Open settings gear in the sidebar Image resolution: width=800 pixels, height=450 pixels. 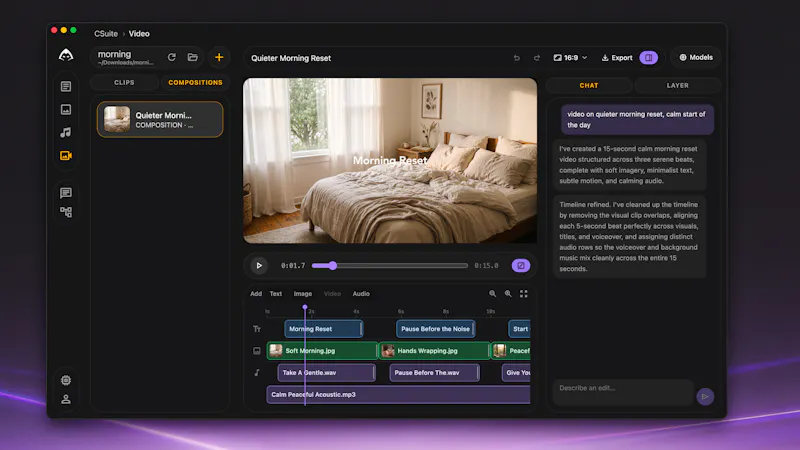pyautogui.click(x=66, y=380)
